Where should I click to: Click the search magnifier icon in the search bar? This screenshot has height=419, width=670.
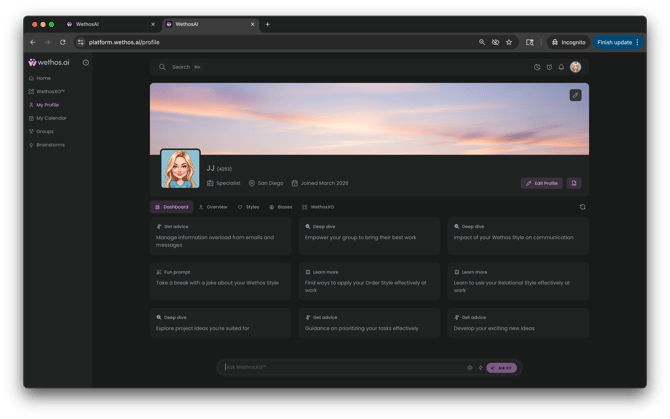click(x=162, y=67)
